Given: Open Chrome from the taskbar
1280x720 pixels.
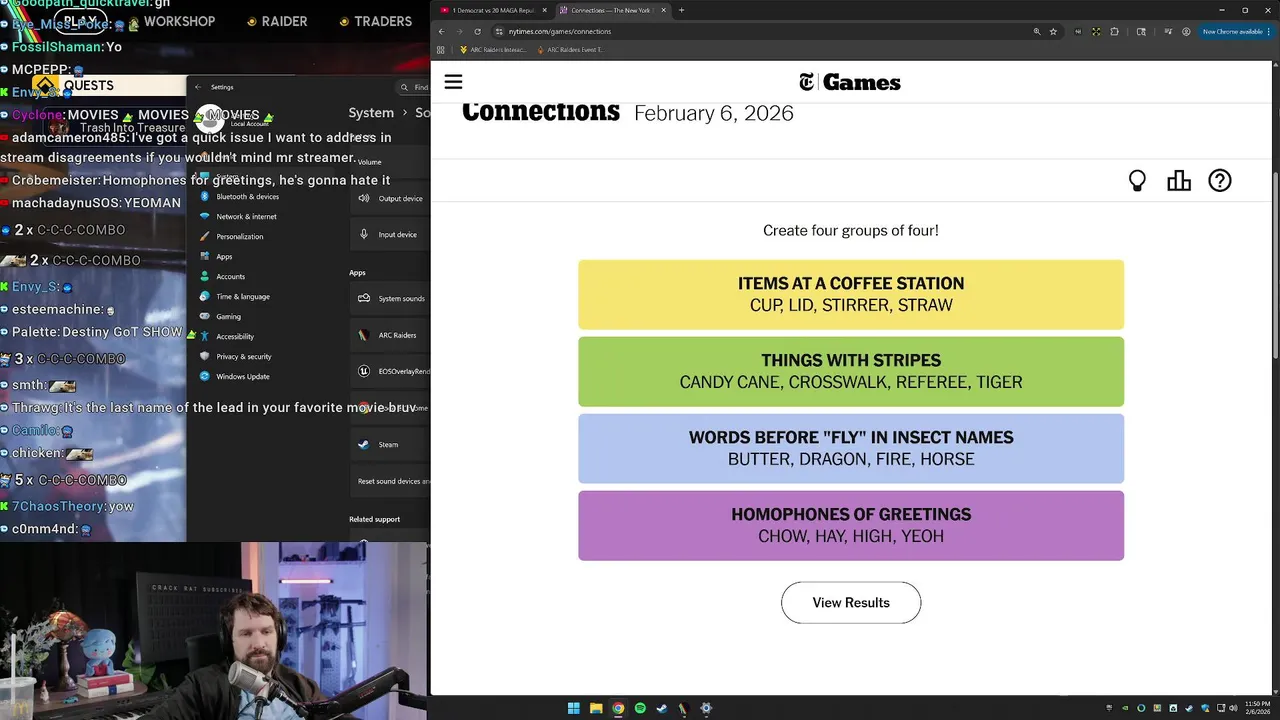Looking at the screenshot, I should click(618, 708).
